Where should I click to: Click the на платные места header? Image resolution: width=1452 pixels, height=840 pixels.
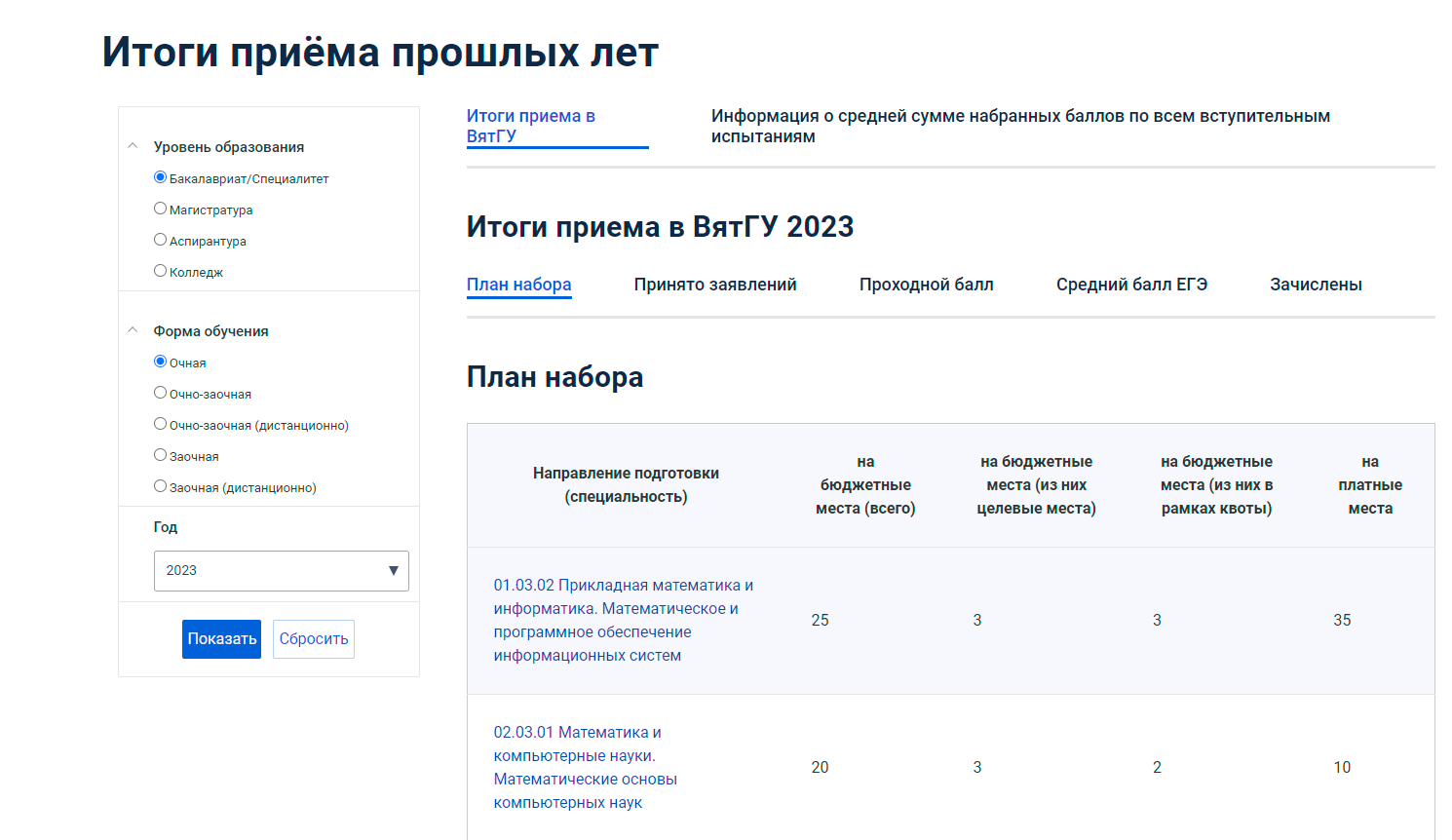(1370, 485)
